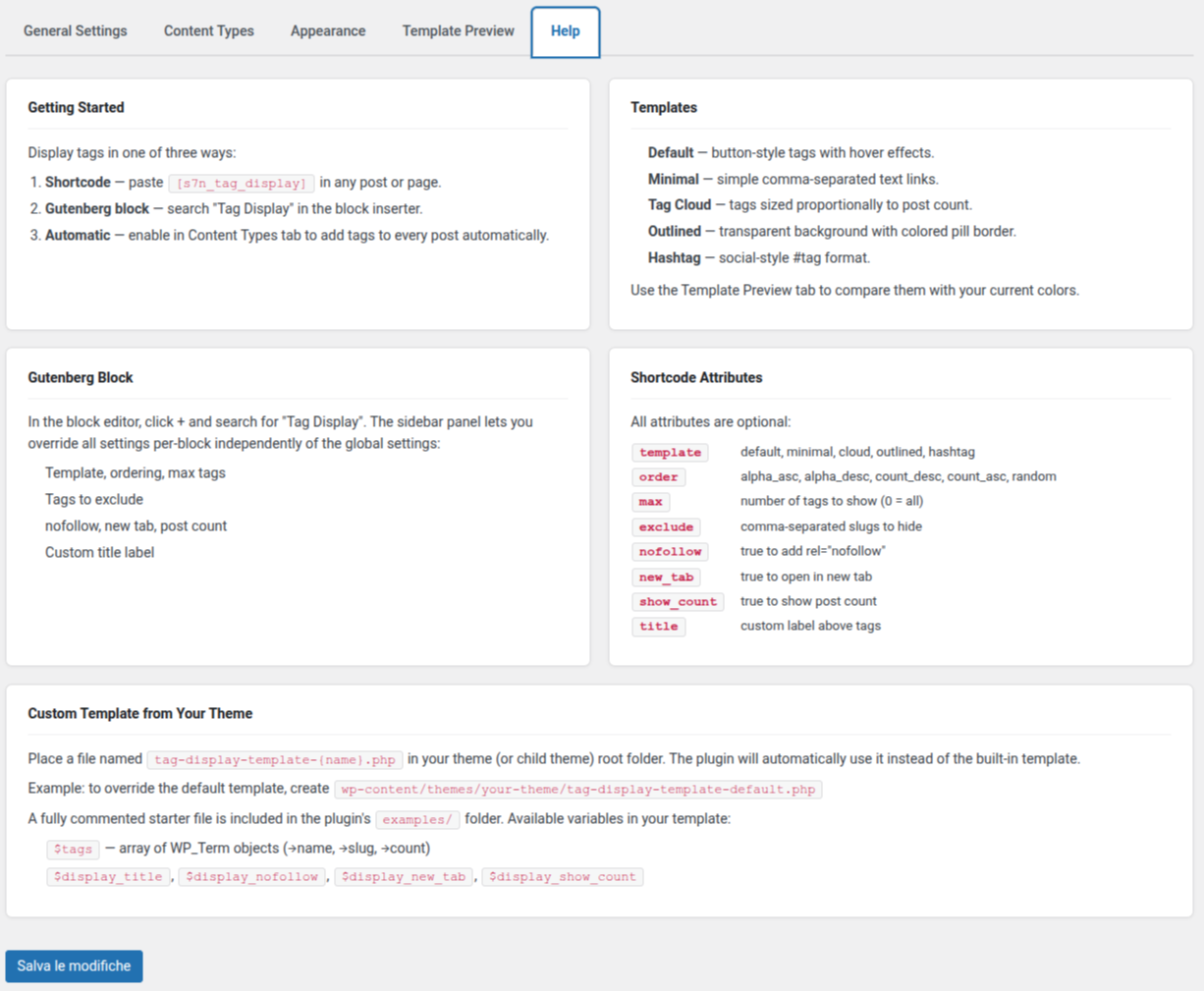The height and width of the screenshot is (991, 1204).
Task: Click the wp-content/themes example path code
Action: (x=577, y=790)
